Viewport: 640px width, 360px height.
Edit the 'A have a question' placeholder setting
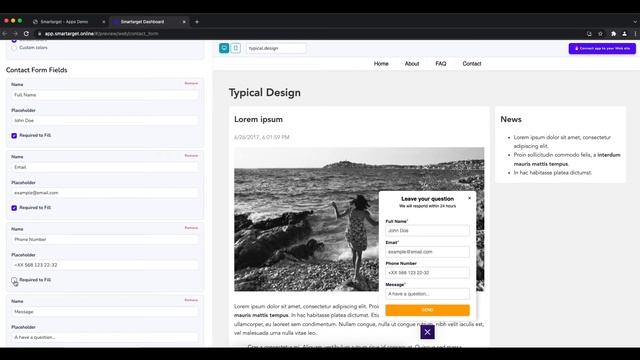(x=105, y=337)
